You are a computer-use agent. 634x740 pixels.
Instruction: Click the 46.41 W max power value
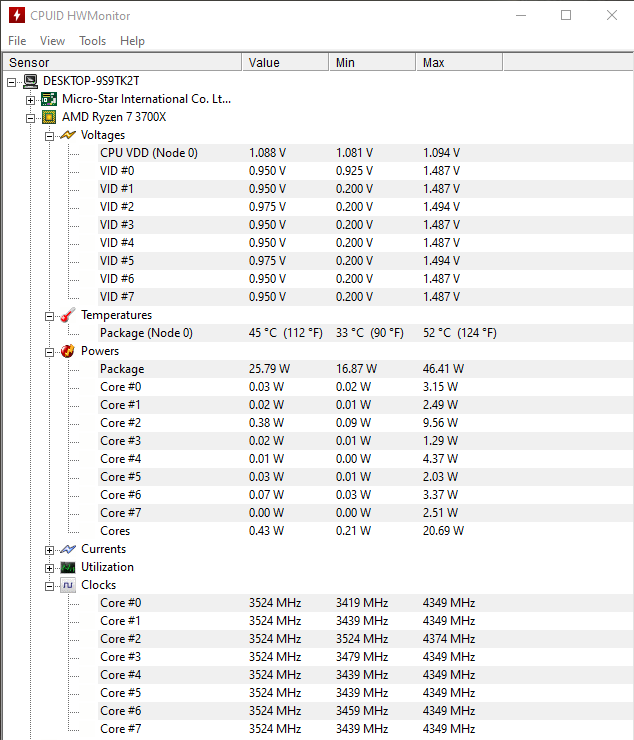pyautogui.click(x=443, y=369)
